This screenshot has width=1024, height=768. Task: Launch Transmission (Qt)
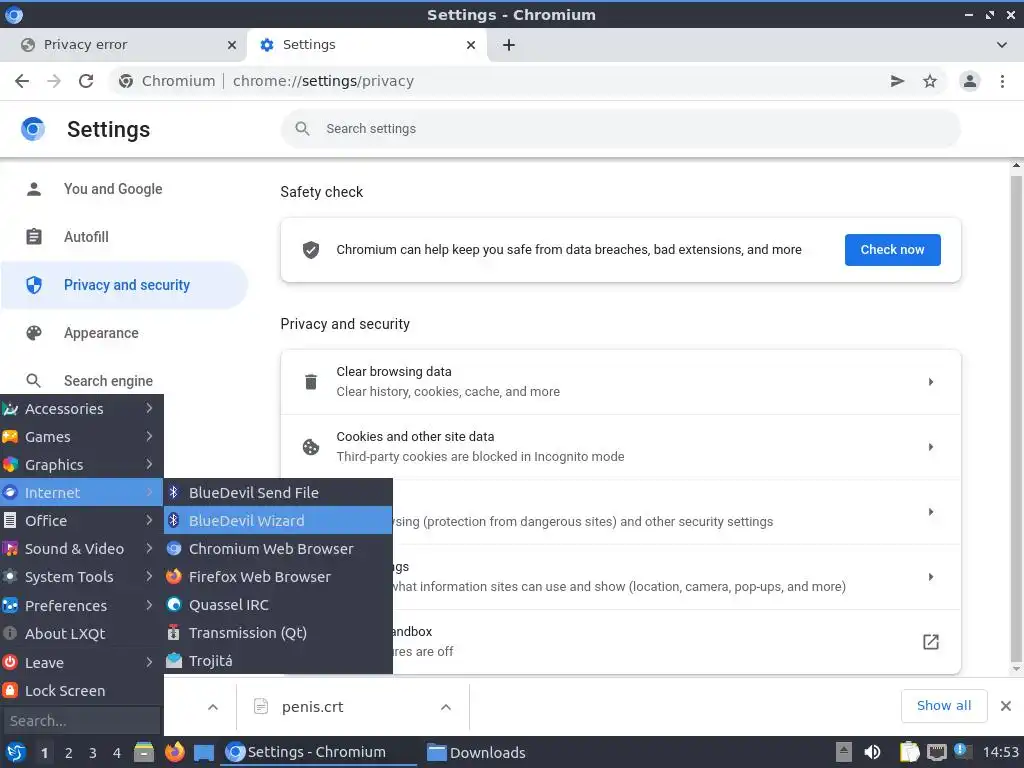tap(278, 633)
